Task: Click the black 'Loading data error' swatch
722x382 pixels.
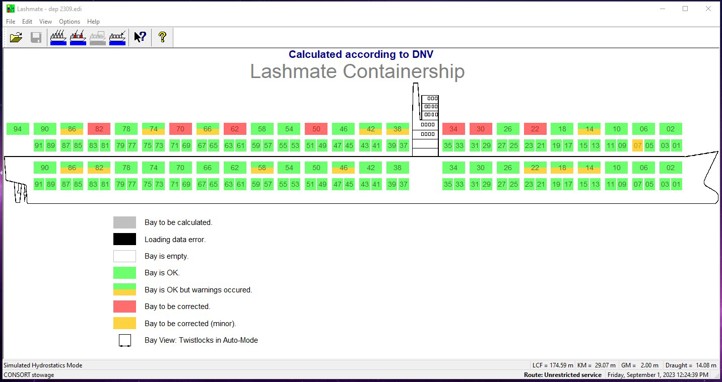Action: (x=125, y=239)
